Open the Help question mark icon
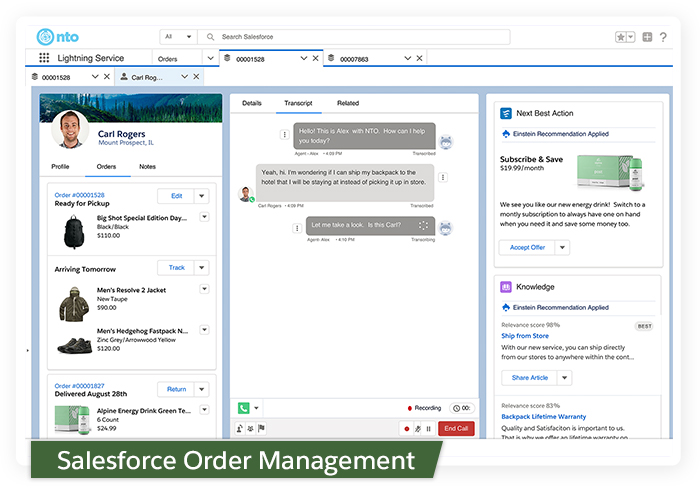Screen dimensions: 700x504 pyautogui.click(x=666, y=37)
